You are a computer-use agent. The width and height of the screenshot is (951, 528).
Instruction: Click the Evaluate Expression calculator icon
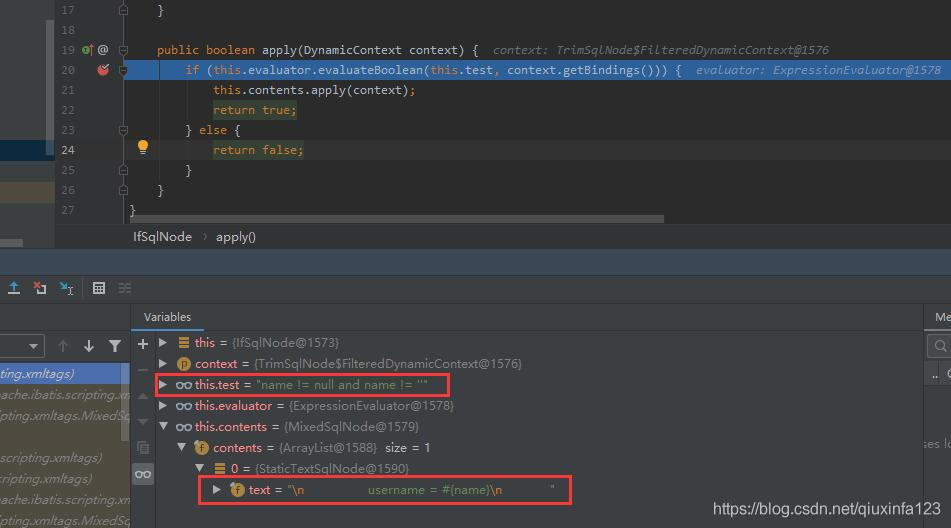coord(99,288)
